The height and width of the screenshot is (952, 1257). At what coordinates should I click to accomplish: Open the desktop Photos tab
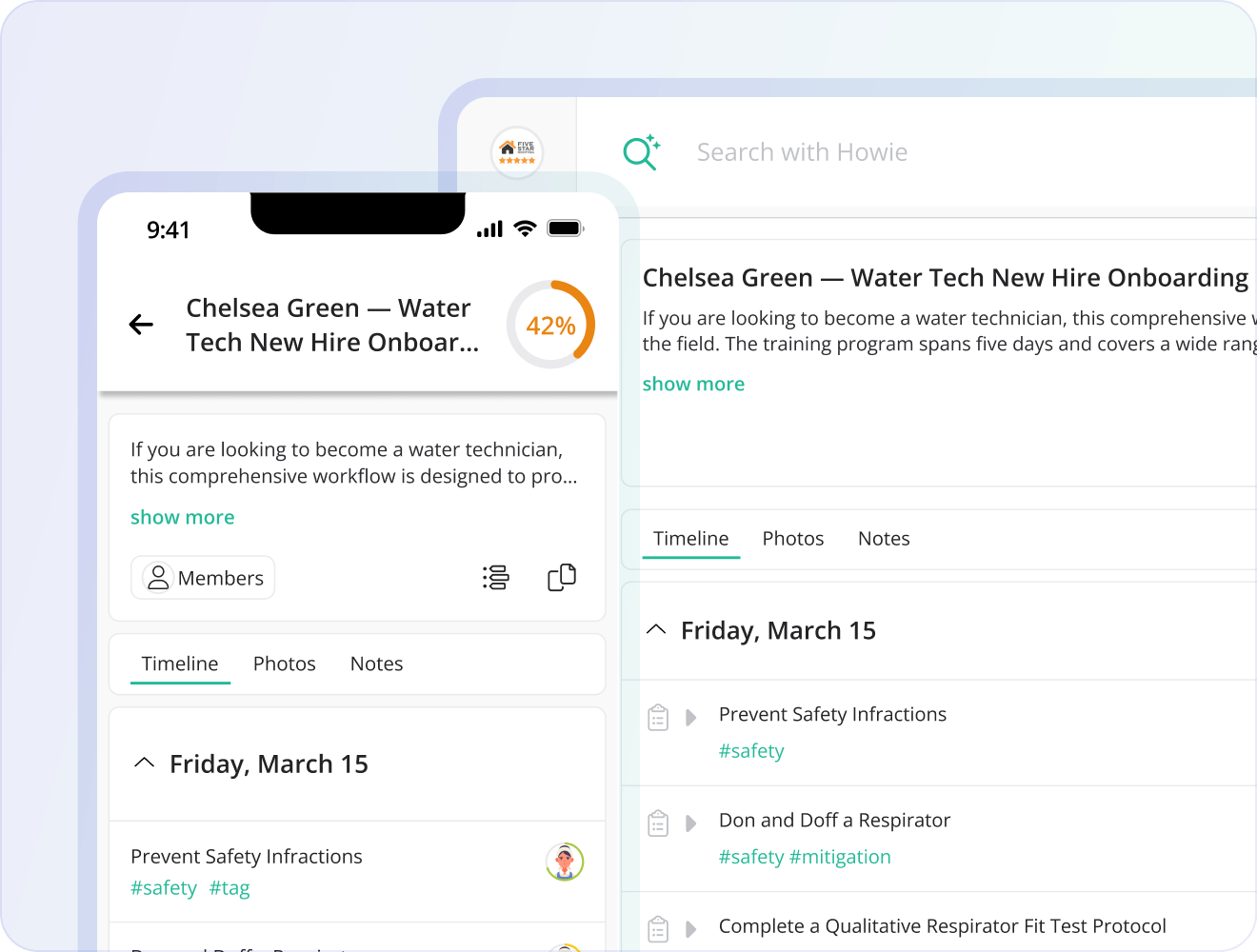793,539
